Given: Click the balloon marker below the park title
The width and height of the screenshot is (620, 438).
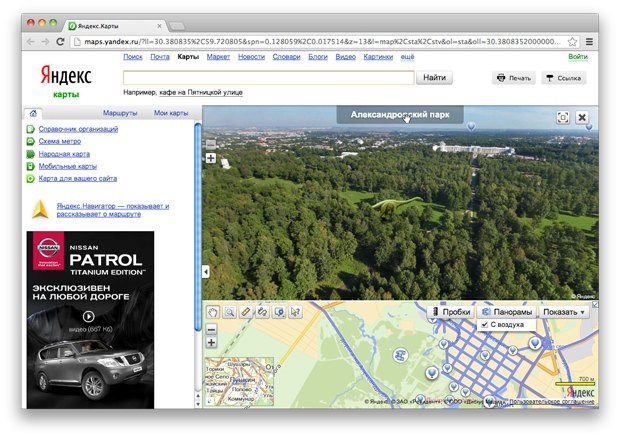Looking at the screenshot, I should tap(471, 126).
